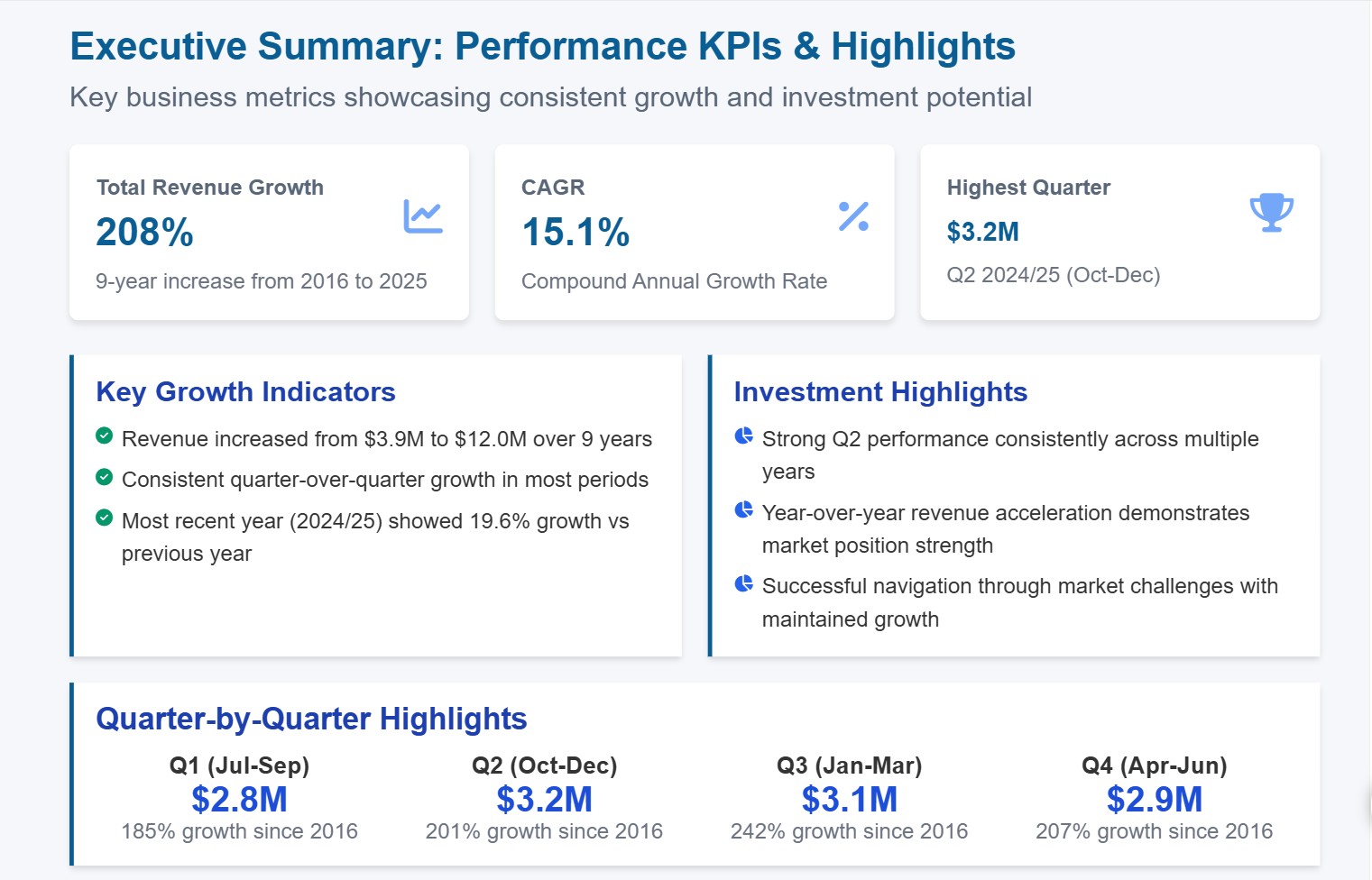1372x880 pixels.
Task: Select the 15.1% CAGR value
Action: click(576, 232)
